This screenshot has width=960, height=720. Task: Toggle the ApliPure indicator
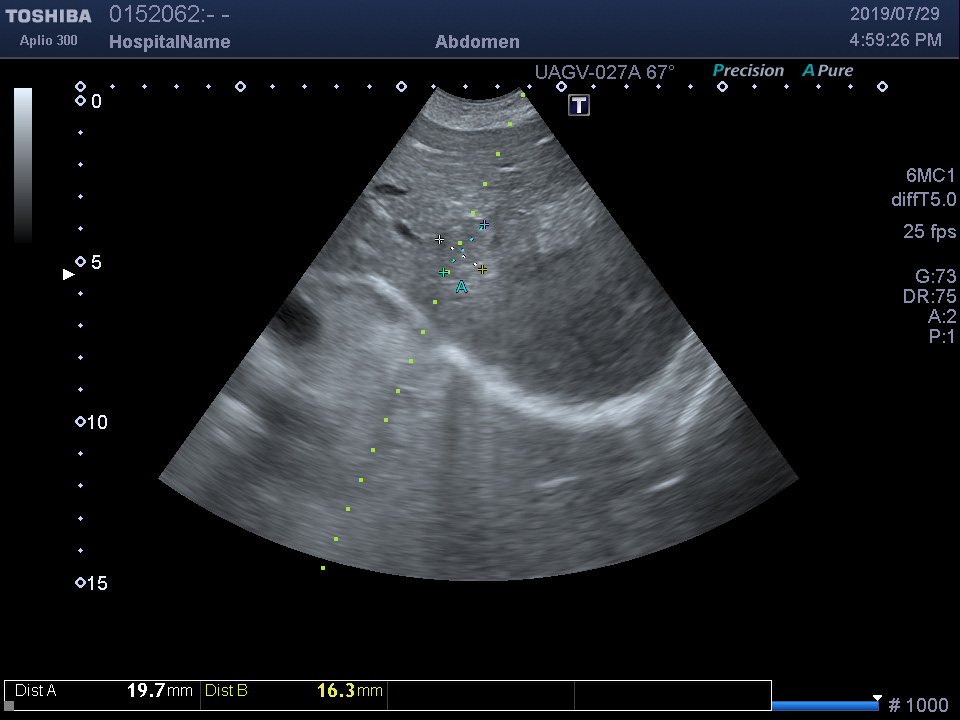coord(828,71)
